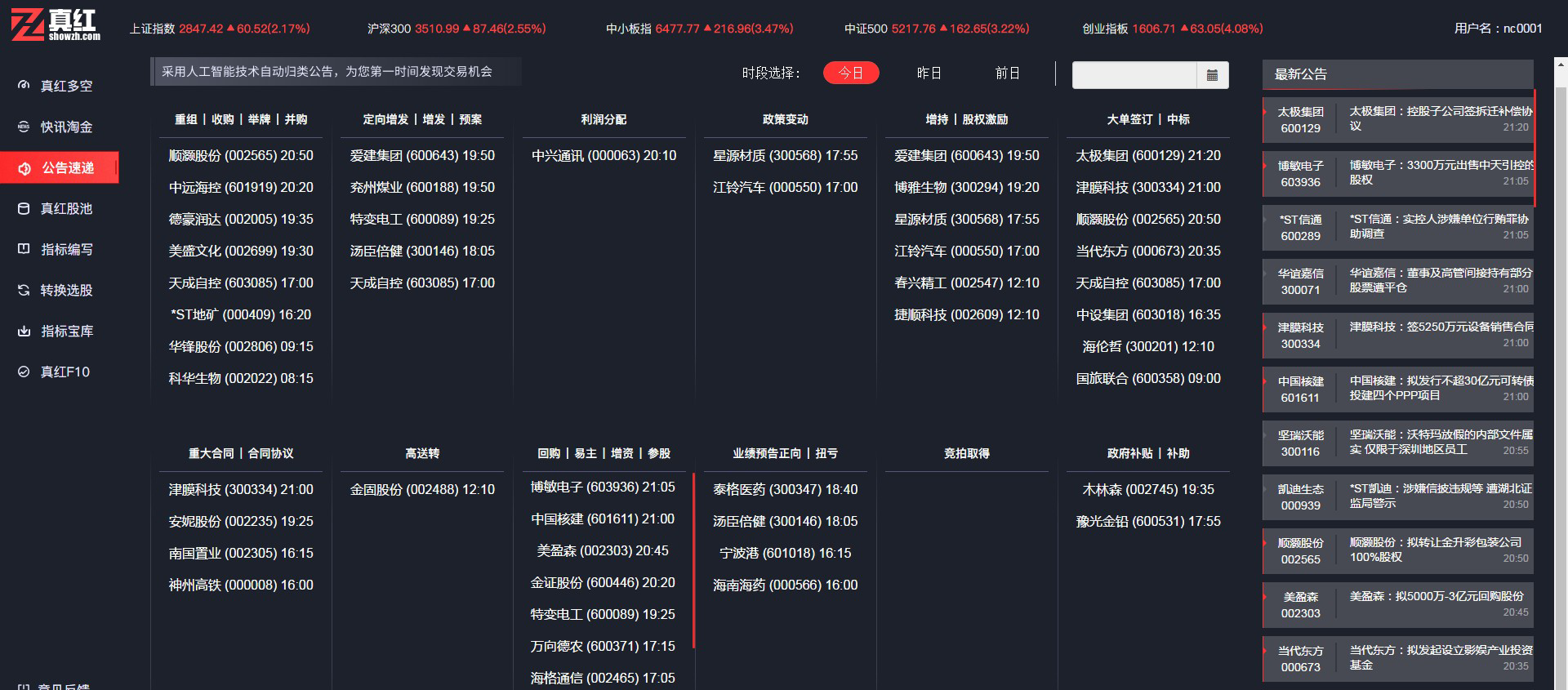Click the 真红股池 sidebar icon
1568x690 pixels.
tap(24, 208)
